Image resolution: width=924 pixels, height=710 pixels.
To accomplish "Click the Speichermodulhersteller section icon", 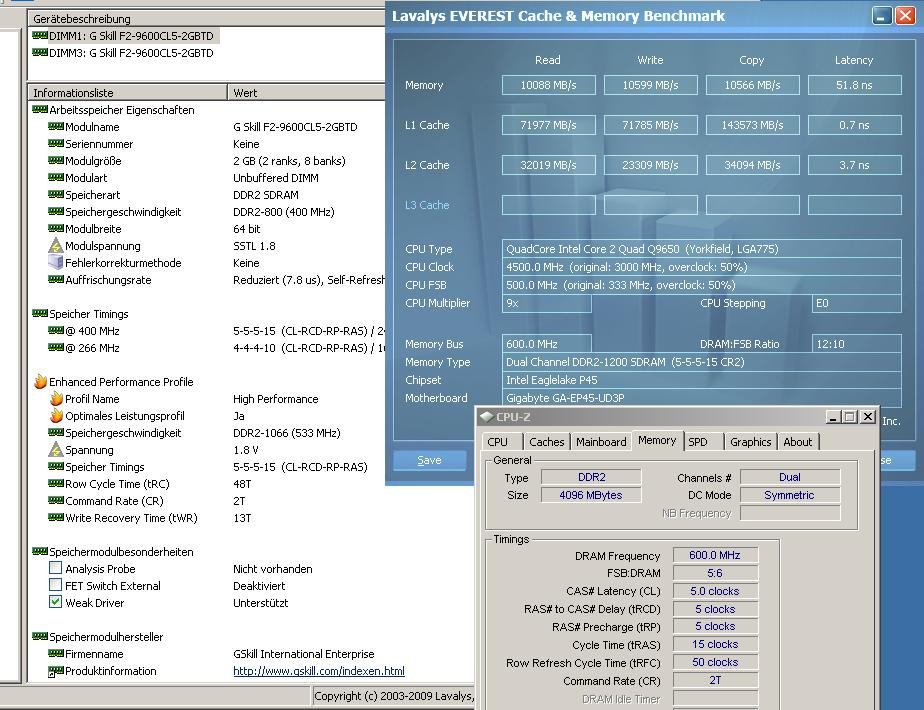I will pyautogui.click(x=39, y=636).
